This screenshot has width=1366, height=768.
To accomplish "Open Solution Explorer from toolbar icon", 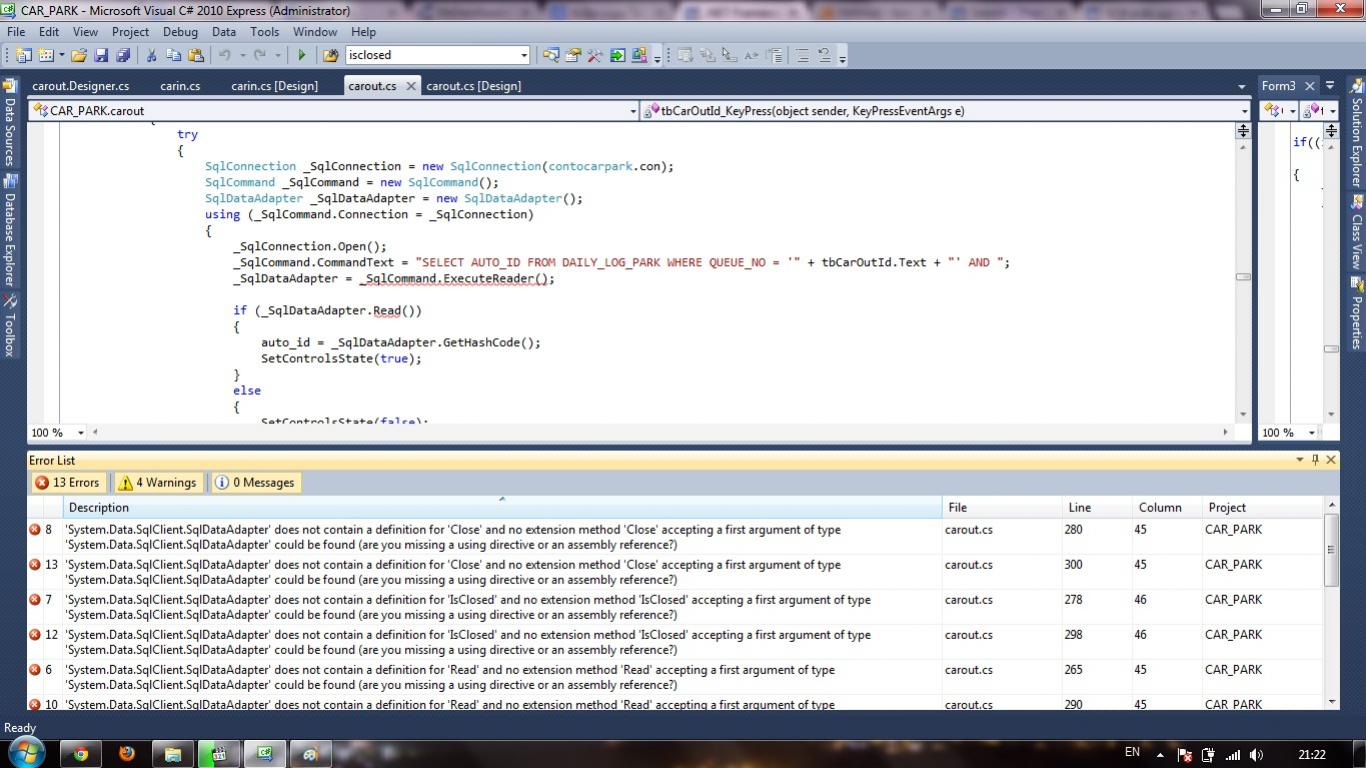I will pos(551,55).
